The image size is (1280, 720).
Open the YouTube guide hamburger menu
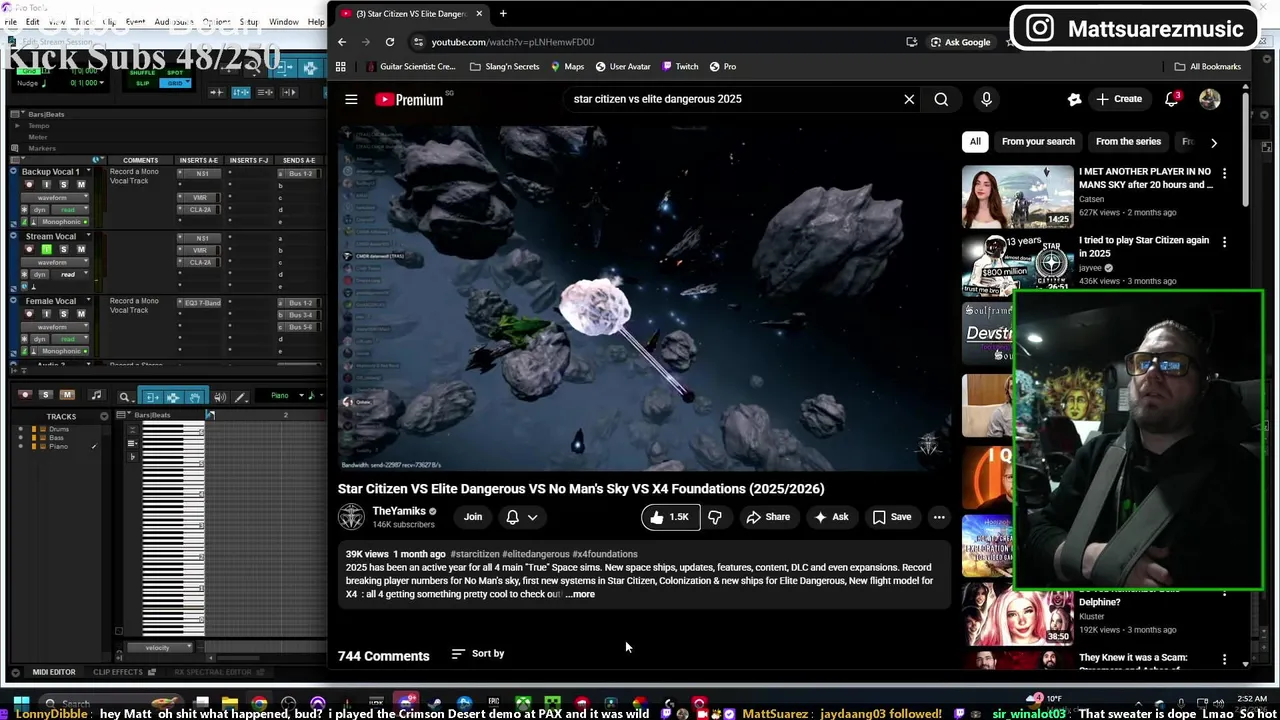(x=351, y=99)
